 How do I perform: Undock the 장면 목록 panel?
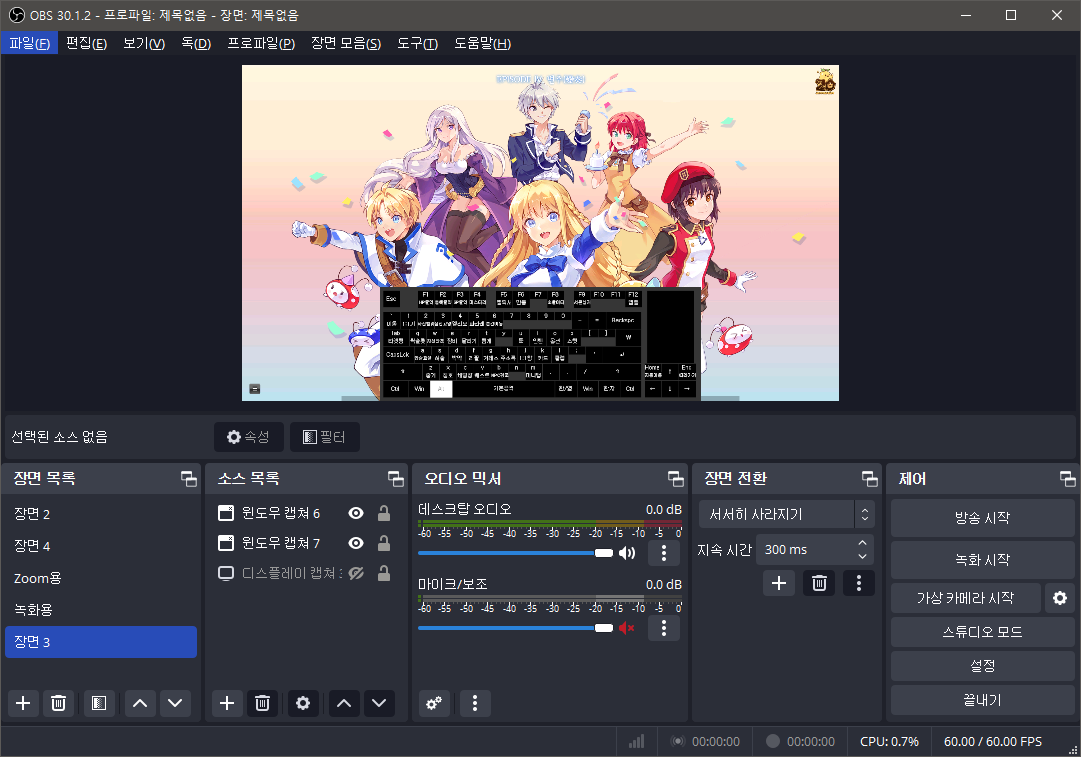[188, 478]
